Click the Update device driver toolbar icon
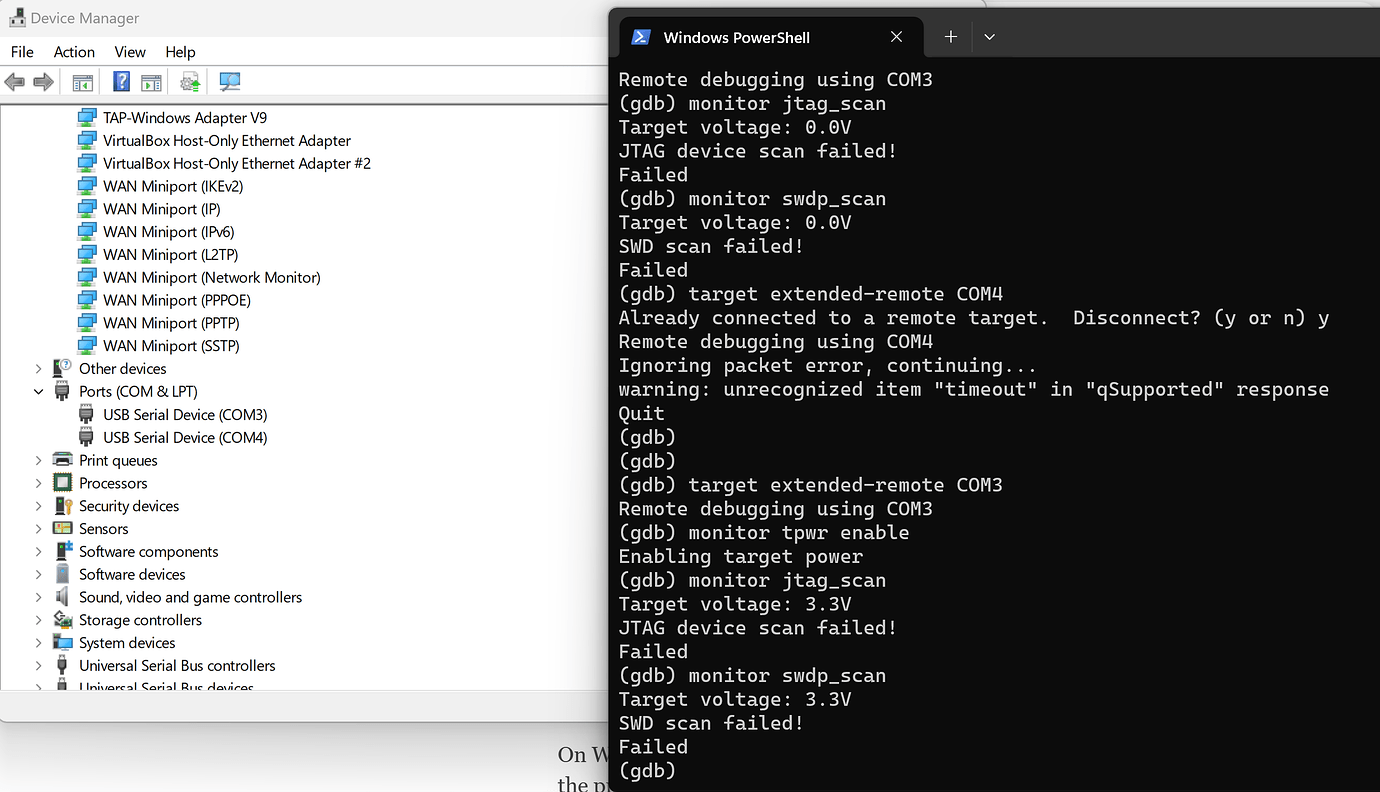Viewport: 1380px width, 792px height. 190,82
